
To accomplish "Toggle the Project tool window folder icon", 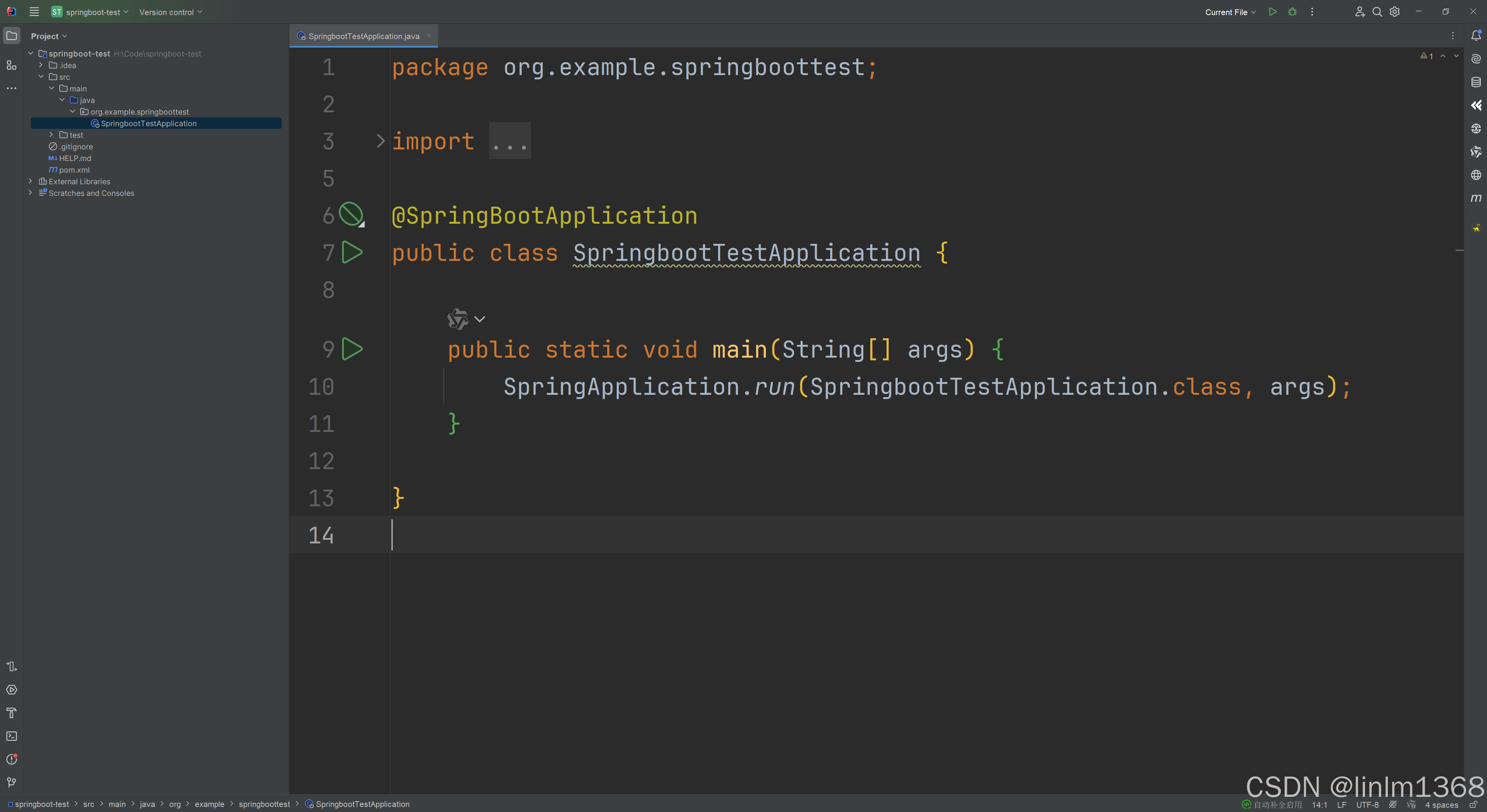I will pyautogui.click(x=12, y=36).
